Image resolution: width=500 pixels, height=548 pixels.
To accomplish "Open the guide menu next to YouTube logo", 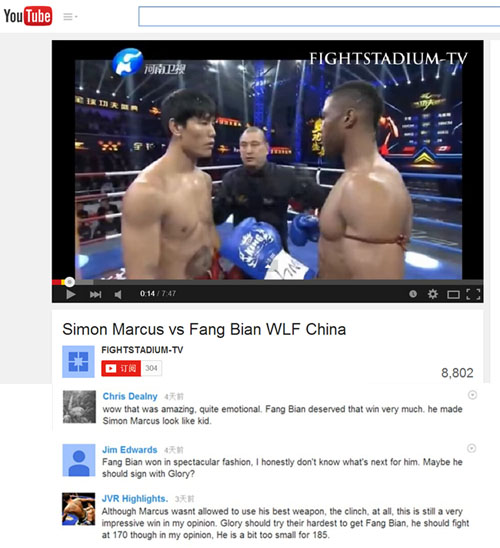I will [70, 17].
